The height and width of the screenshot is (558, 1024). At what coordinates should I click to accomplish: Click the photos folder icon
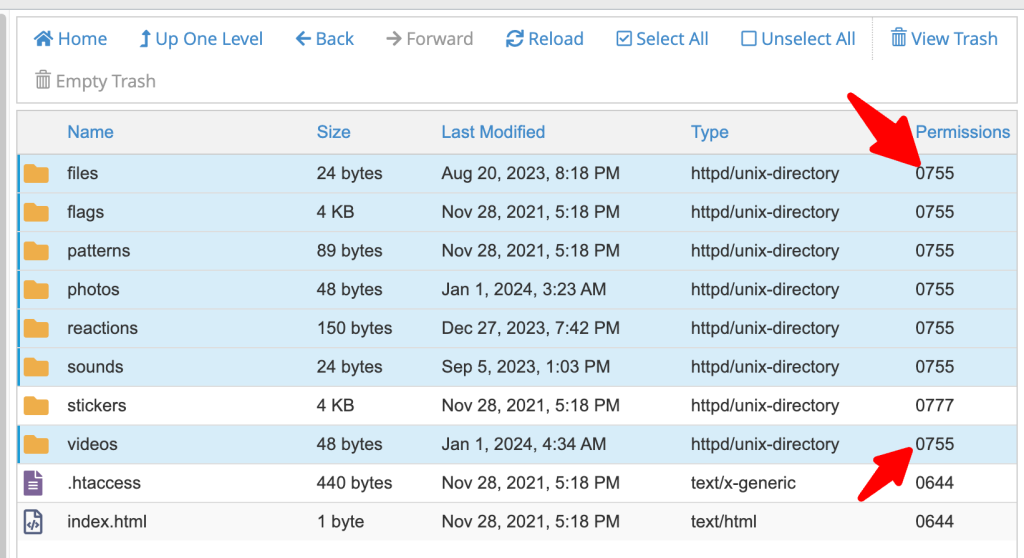tap(37, 289)
